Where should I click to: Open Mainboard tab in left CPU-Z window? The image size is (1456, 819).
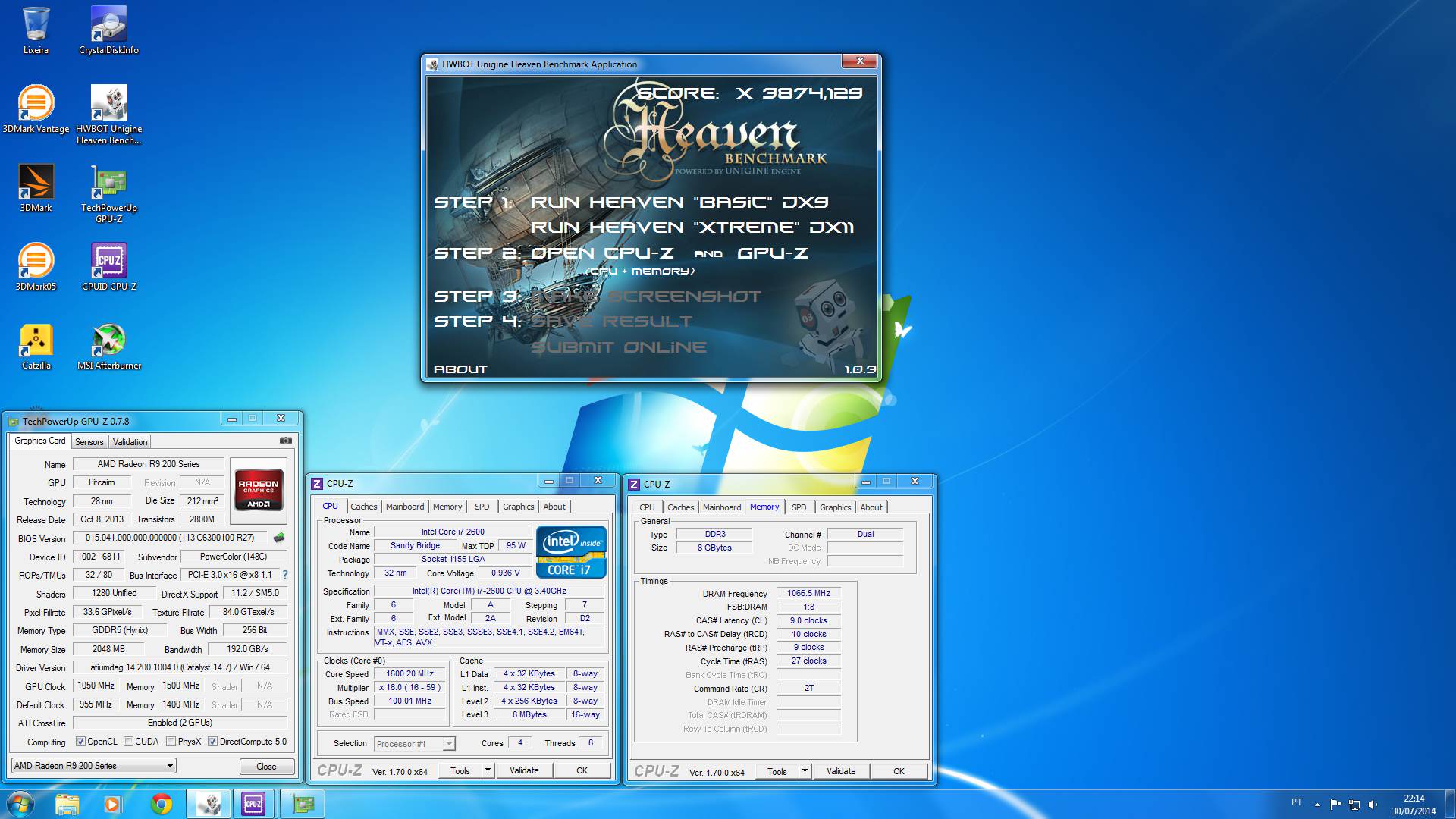point(405,507)
